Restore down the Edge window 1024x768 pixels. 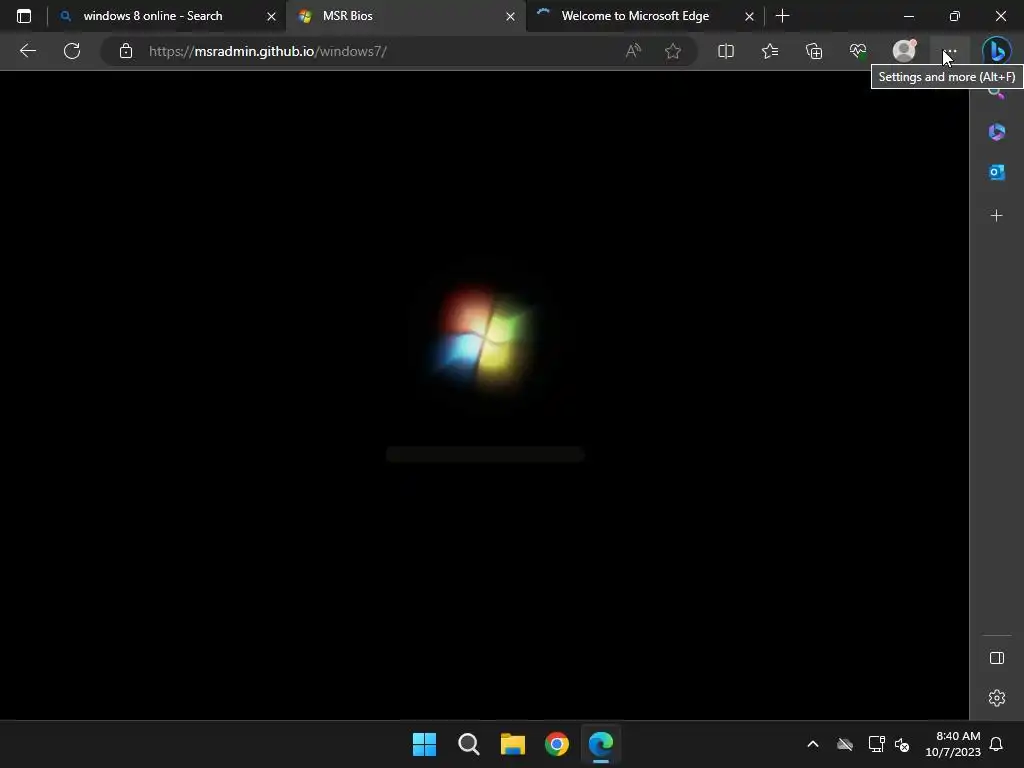(955, 16)
